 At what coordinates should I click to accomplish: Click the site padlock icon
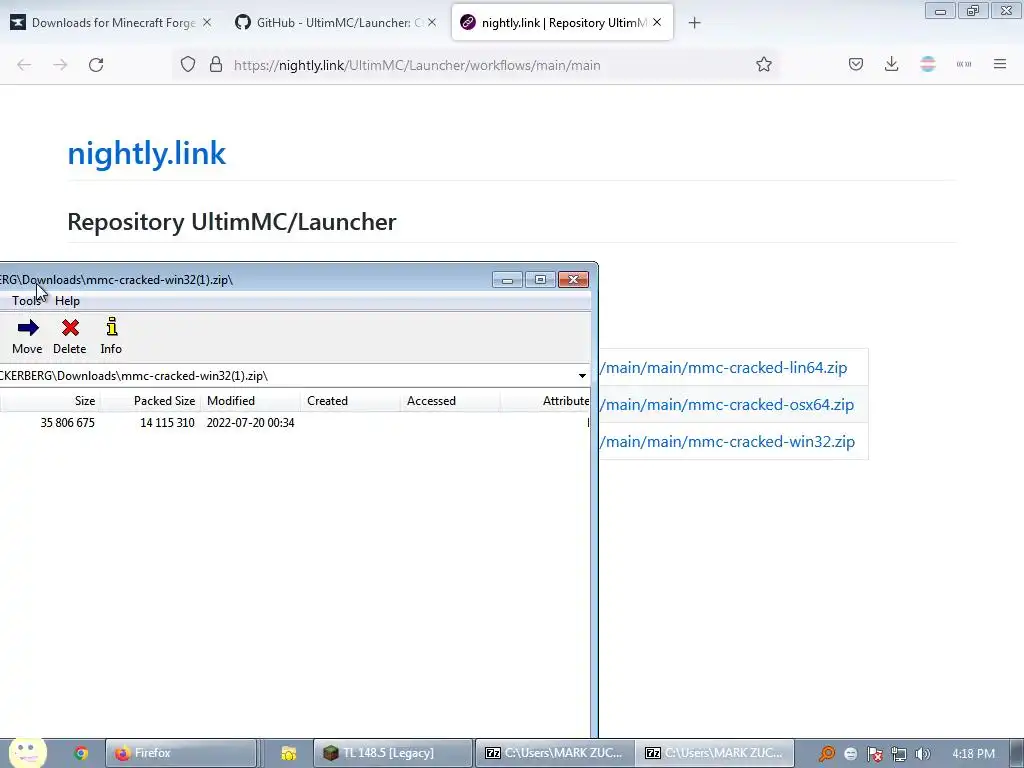216,65
